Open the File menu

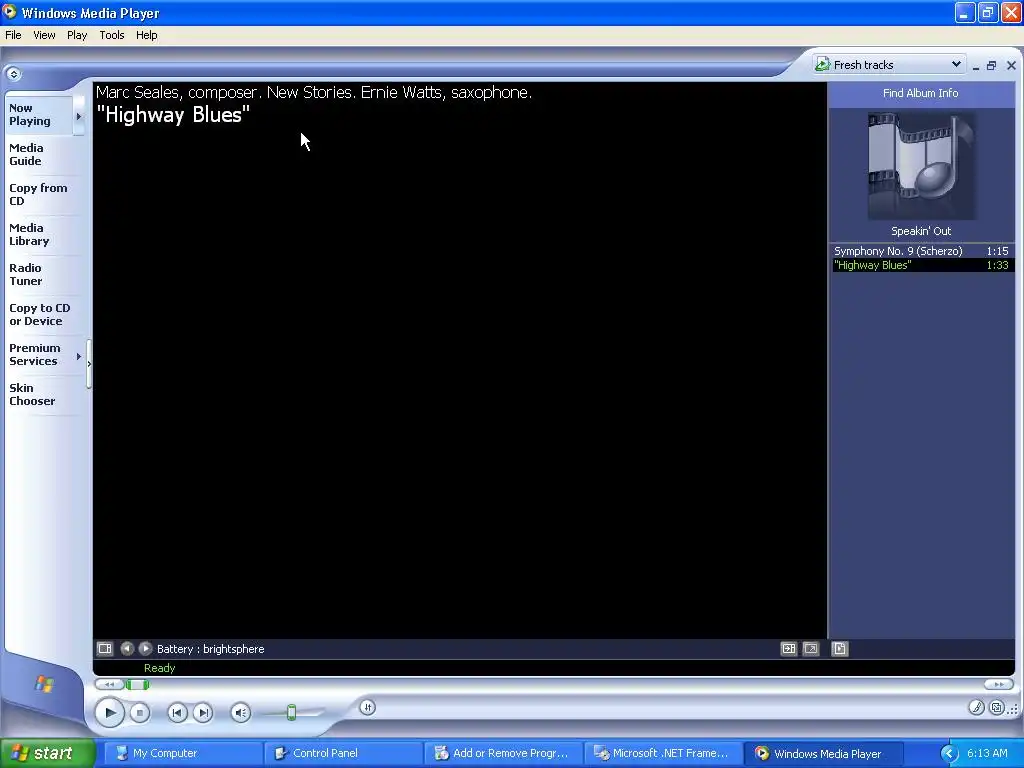13,35
